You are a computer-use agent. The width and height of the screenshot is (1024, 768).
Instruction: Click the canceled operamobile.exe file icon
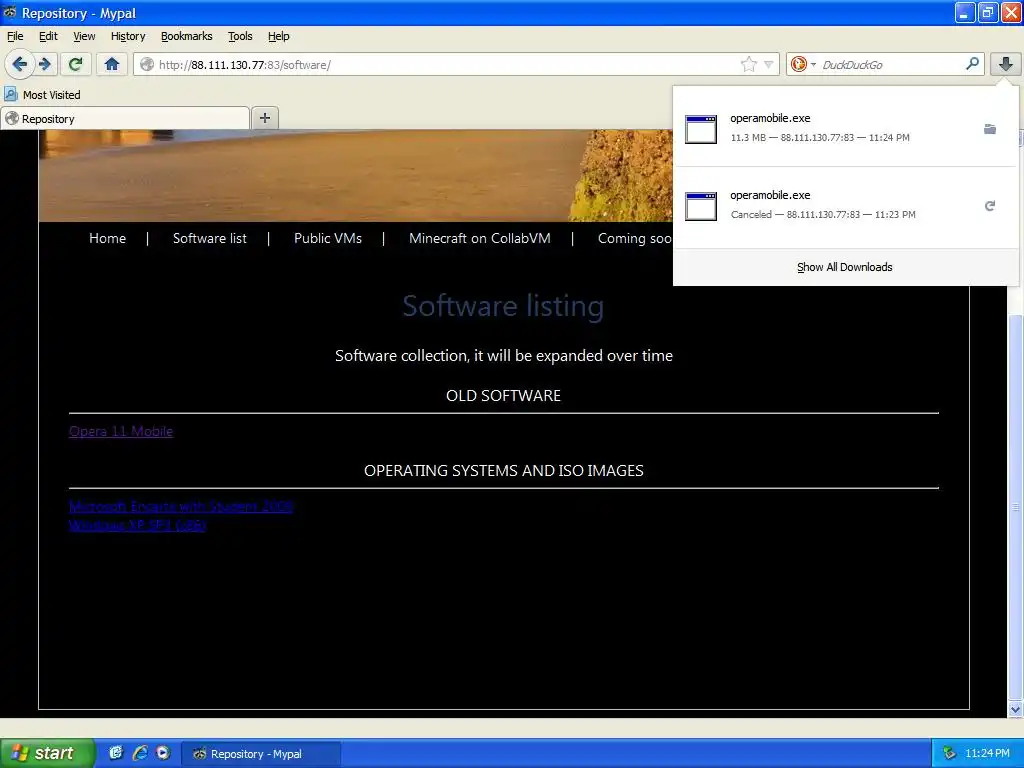(x=701, y=206)
